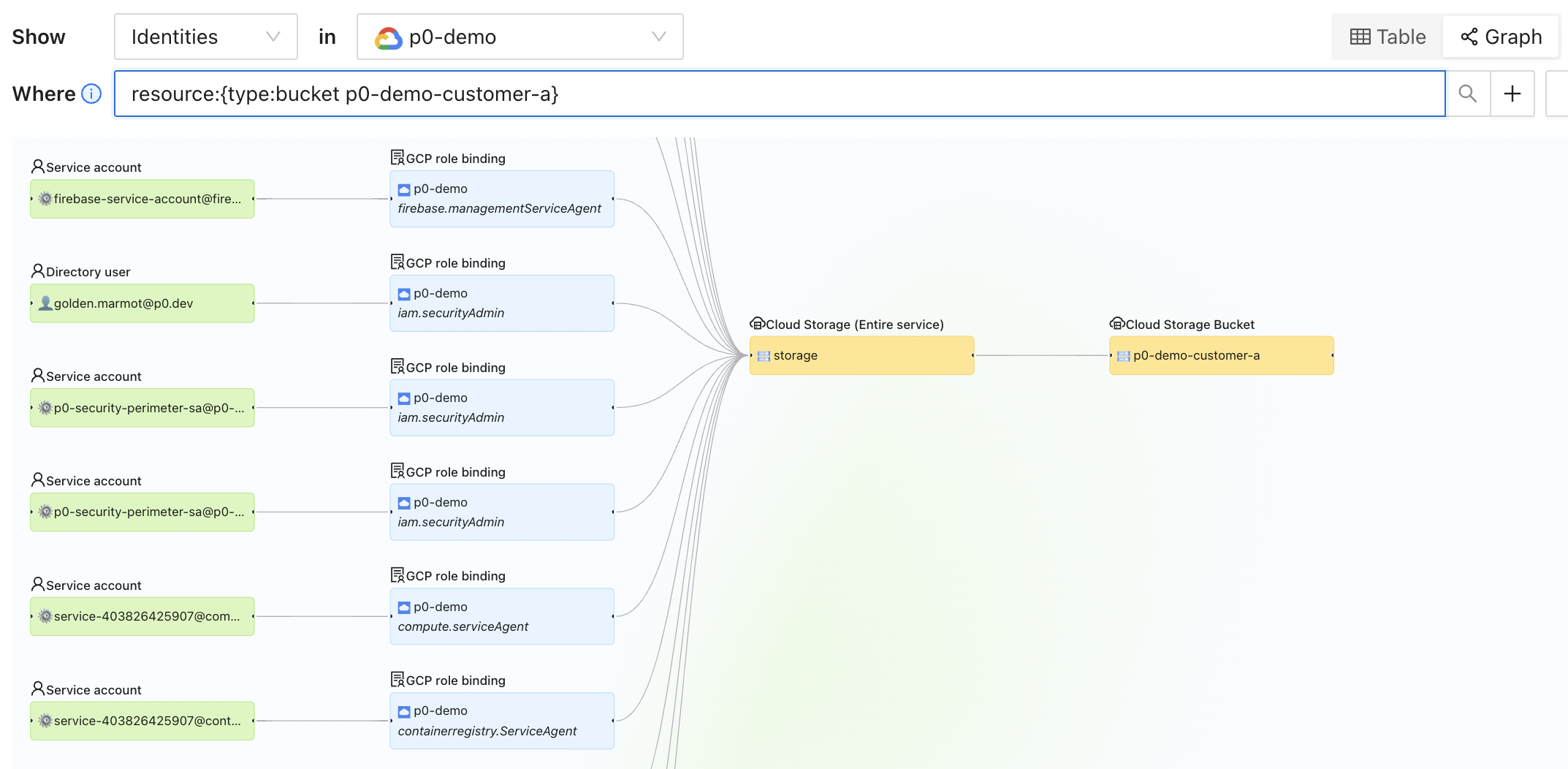Open the Identities dropdown
1568x769 pixels.
pos(205,37)
